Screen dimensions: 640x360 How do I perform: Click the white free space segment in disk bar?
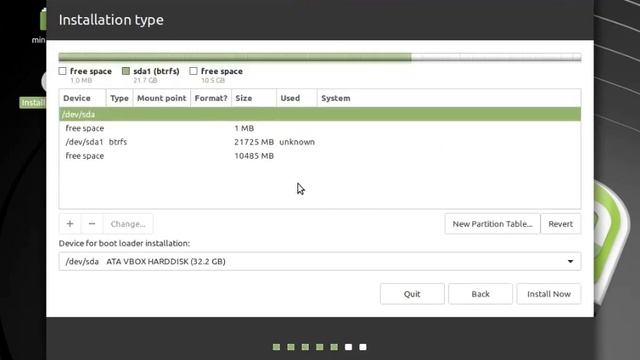click(x=496, y=57)
